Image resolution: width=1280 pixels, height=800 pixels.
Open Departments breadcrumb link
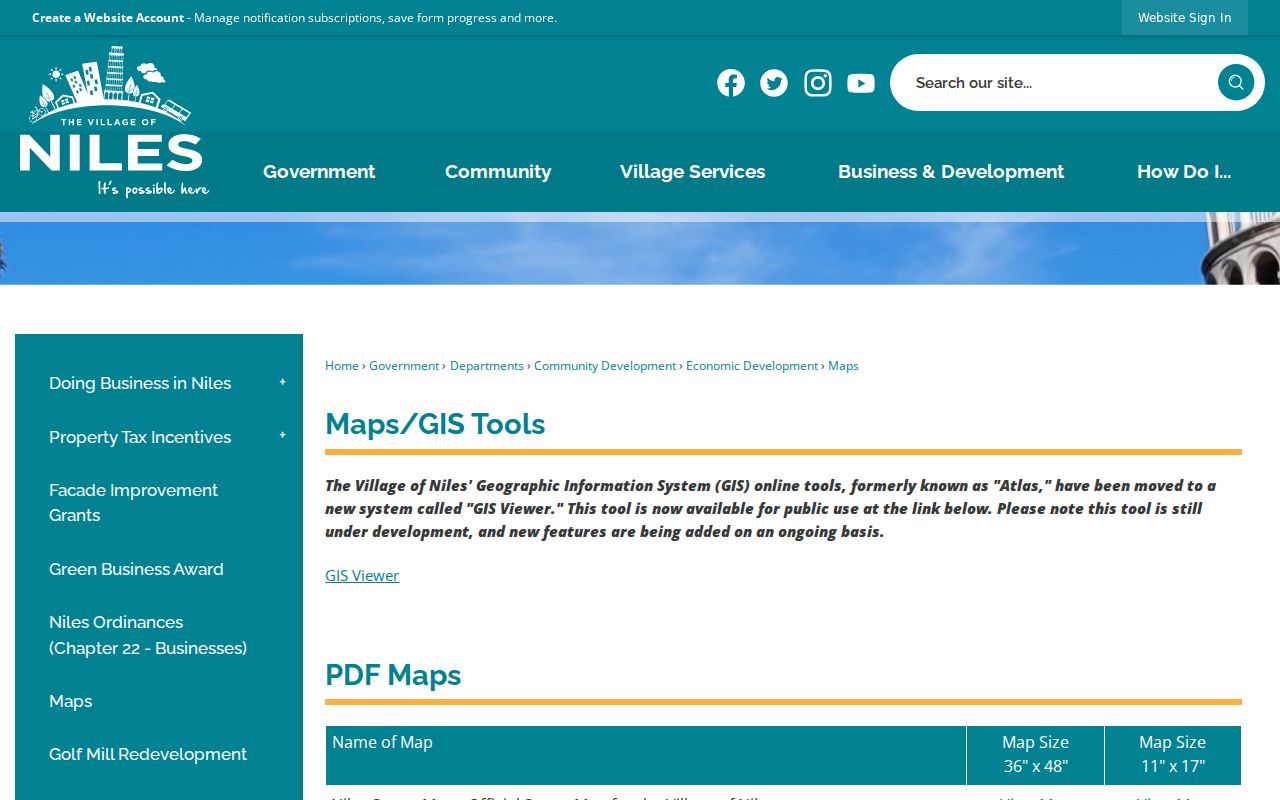tap(487, 366)
